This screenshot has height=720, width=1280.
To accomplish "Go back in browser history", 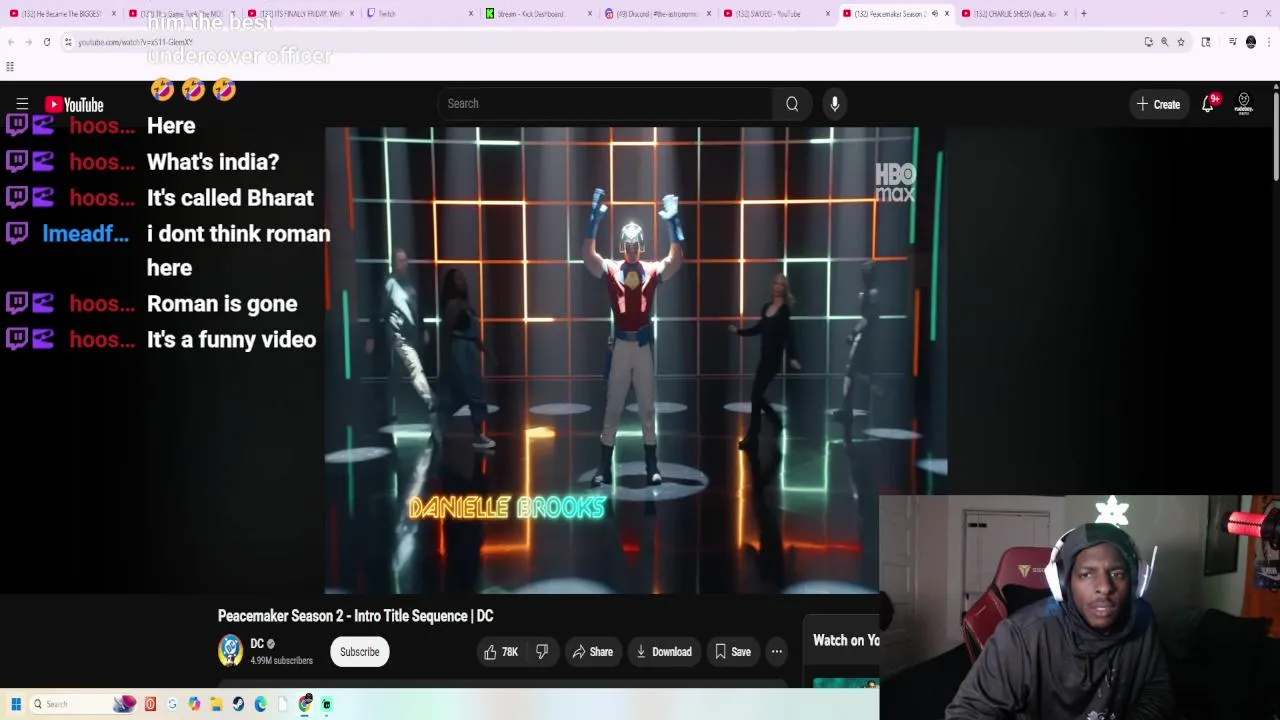I will pyautogui.click(x=10, y=42).
